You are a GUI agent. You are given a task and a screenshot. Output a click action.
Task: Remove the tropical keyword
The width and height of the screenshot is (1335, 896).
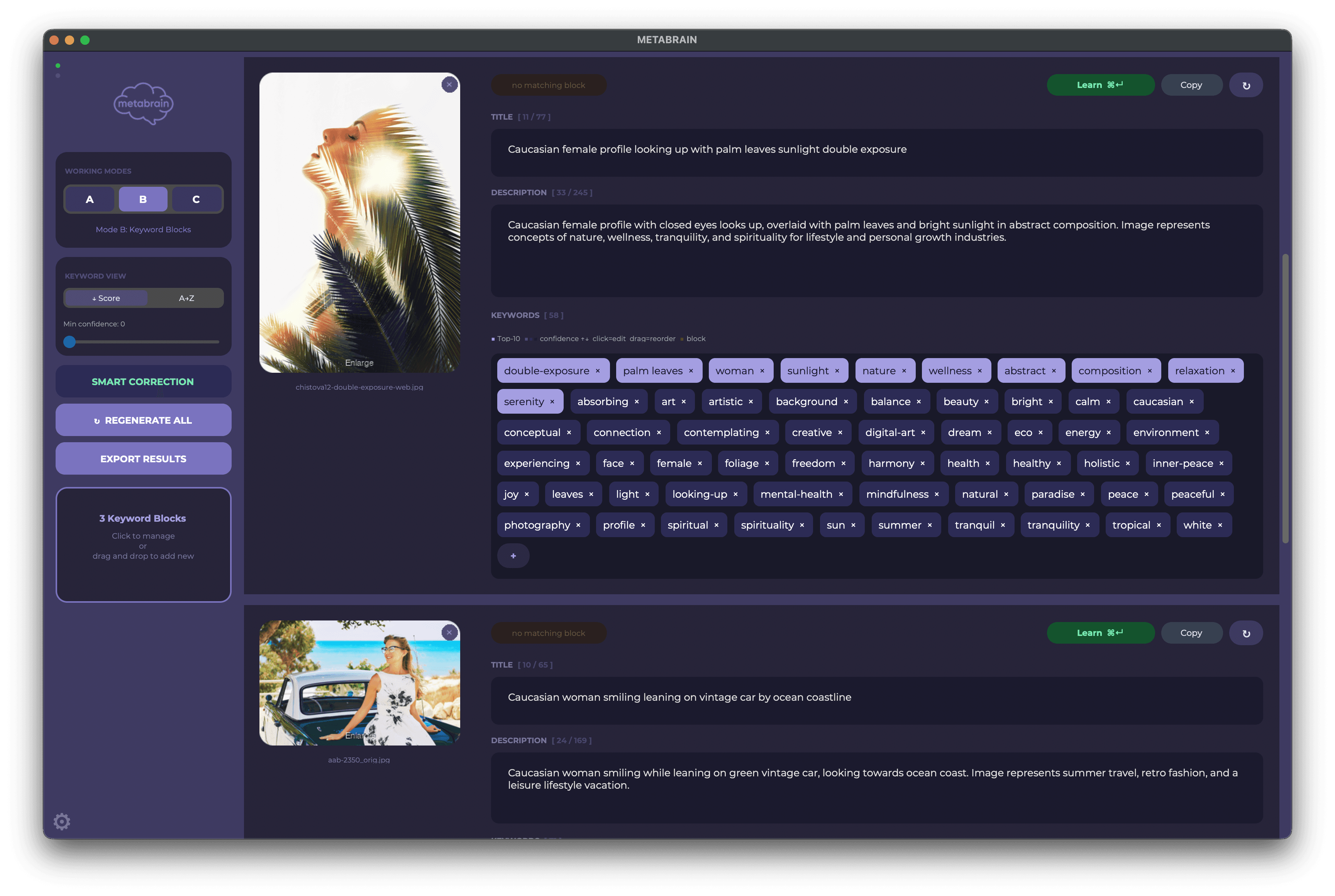[1159, 524]
